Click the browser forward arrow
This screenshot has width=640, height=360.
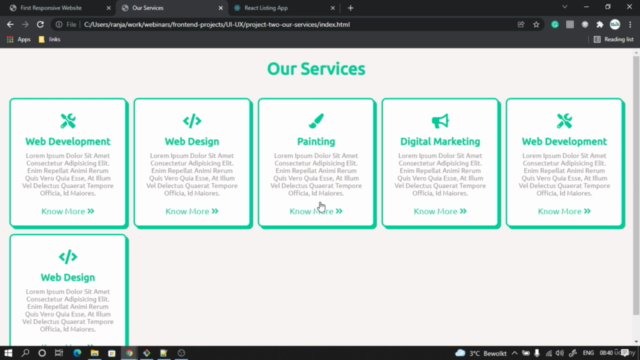coord(25,24)
